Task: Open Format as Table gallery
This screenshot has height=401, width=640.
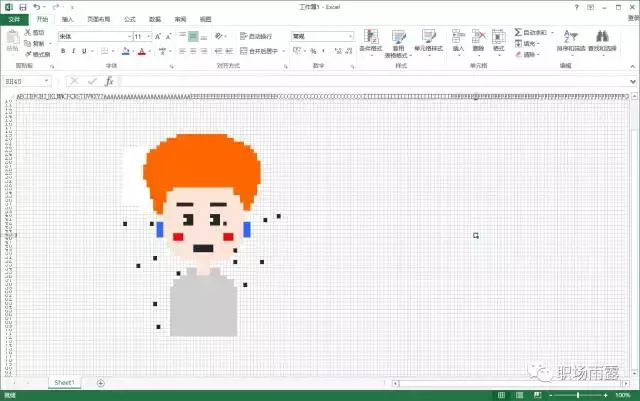Action: click(398, 43)
